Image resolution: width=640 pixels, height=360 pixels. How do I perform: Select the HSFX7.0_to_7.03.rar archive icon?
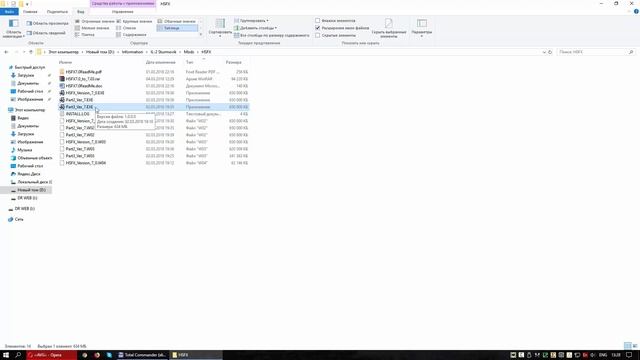pyautogui.click(x=62, y=79)
